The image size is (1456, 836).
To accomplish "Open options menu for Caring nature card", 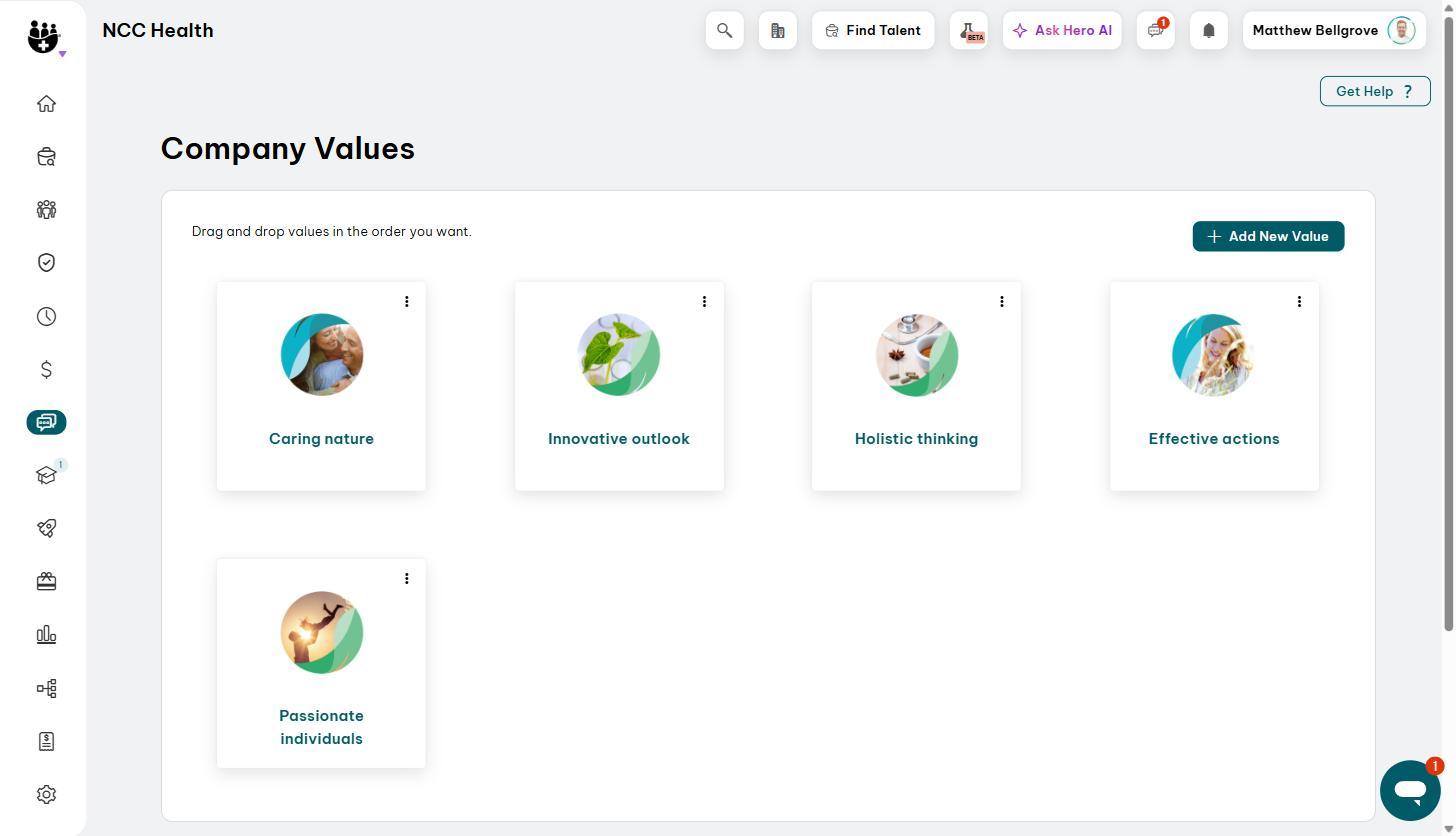I will tap(406, 302).
